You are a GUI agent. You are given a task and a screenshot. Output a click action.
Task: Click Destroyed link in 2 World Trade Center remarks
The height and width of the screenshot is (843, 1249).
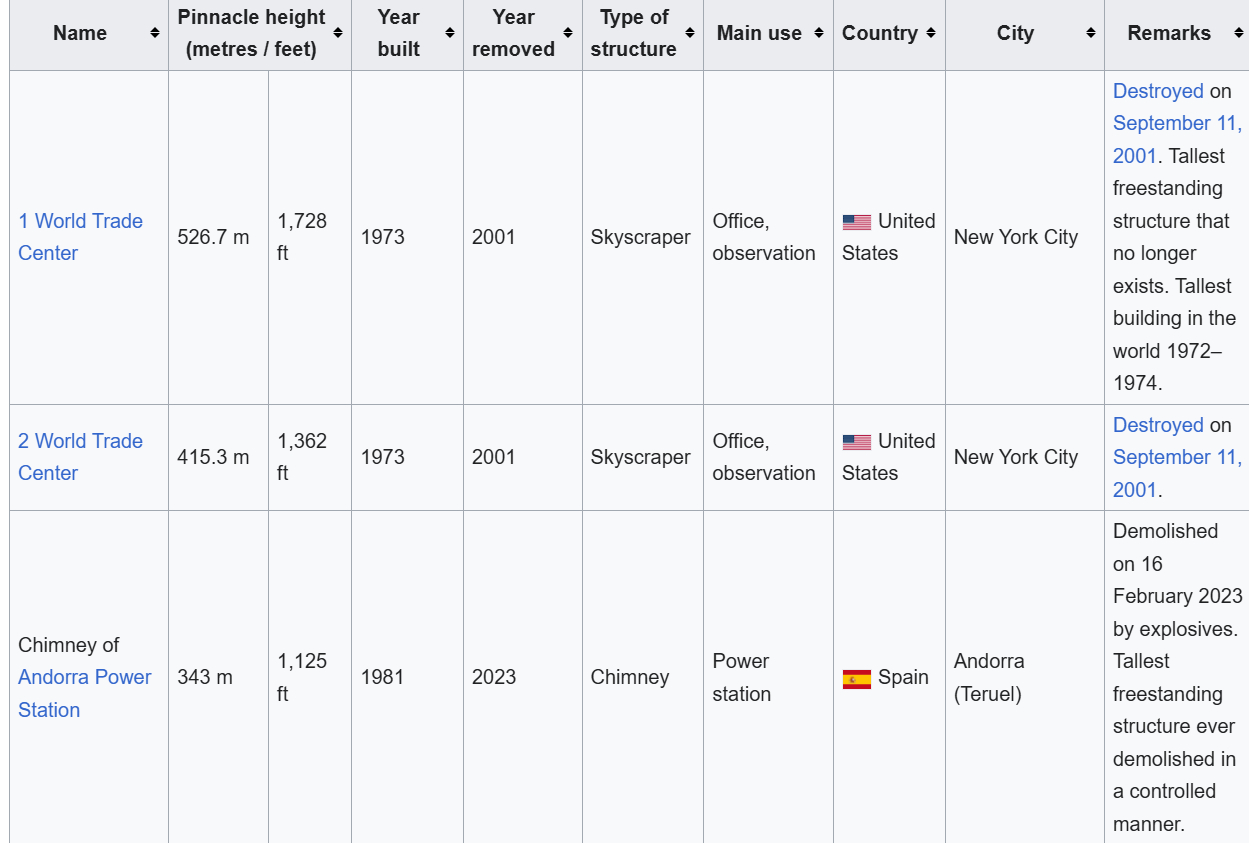pyautogui.click(x=1158, y=425)
